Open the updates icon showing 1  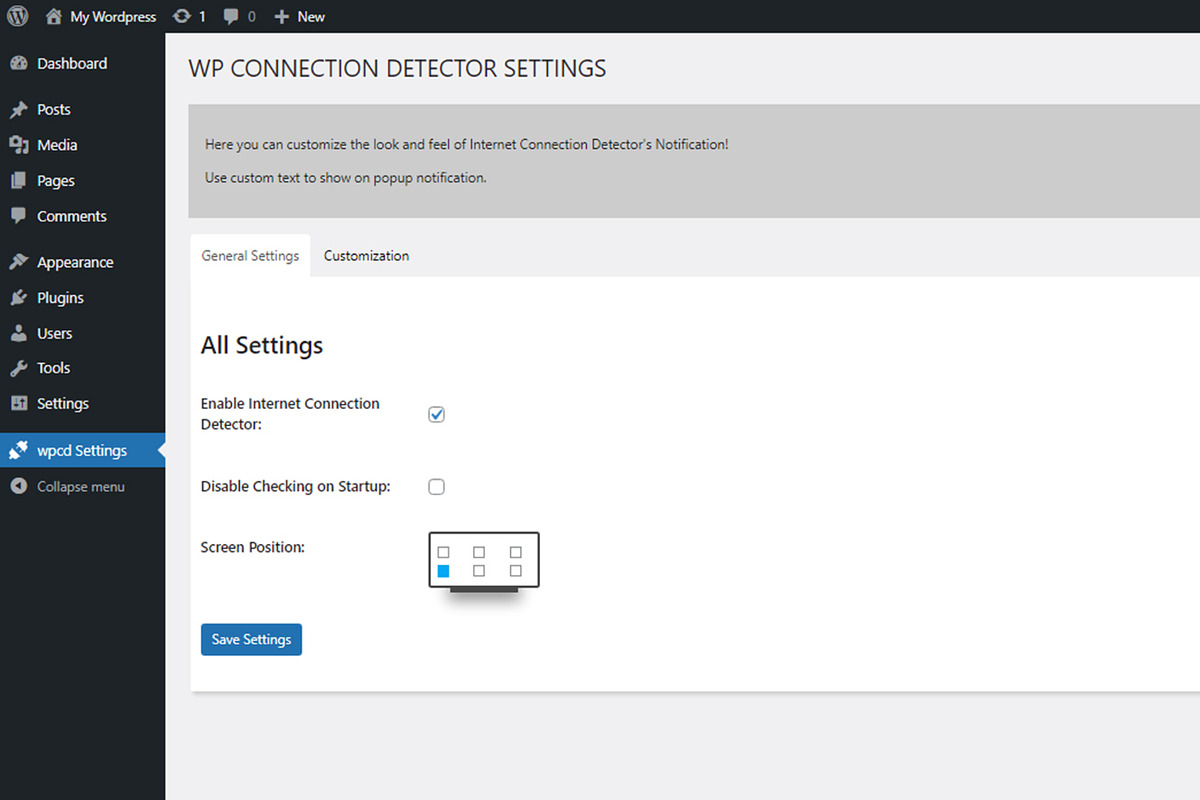(182, 16)
